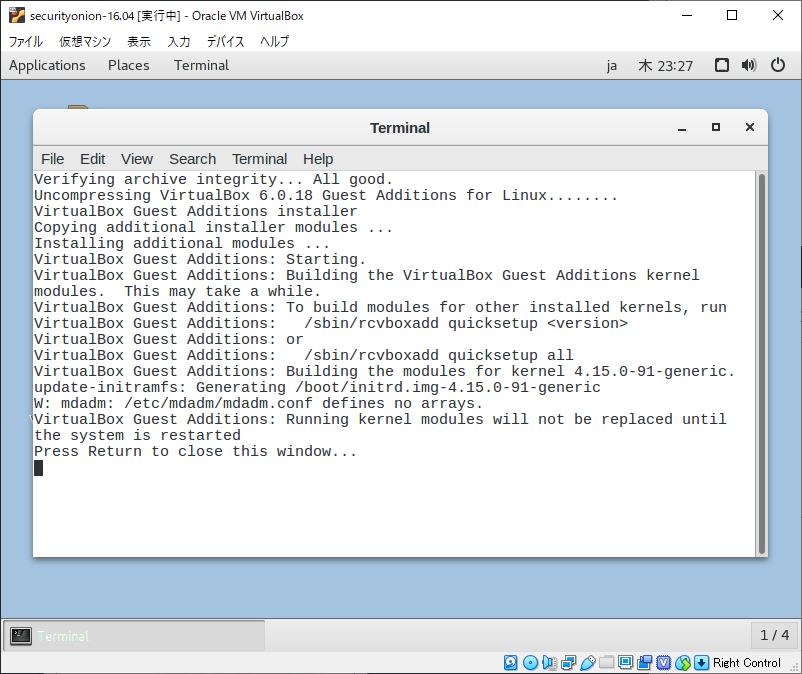Click the display settings status icon
802x674 pixels.
coord(626,663)
